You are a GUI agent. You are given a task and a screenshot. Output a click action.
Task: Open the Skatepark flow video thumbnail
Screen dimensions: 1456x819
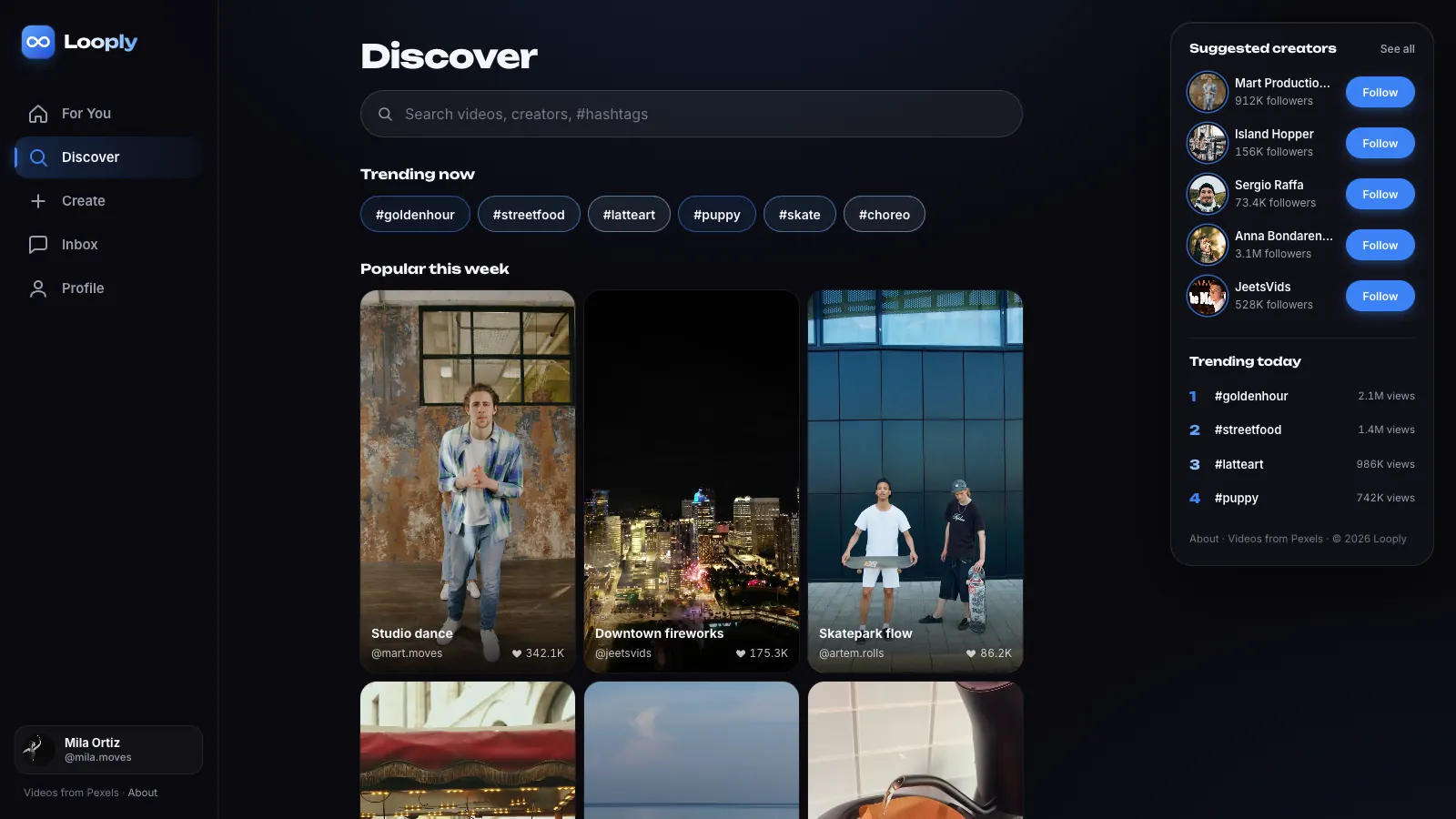[915, 481]
